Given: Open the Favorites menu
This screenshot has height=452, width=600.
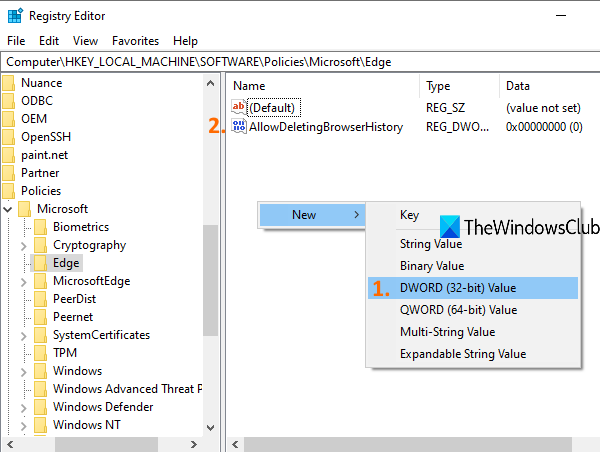Looking at the screenshot, I should [x=135, y=41].
